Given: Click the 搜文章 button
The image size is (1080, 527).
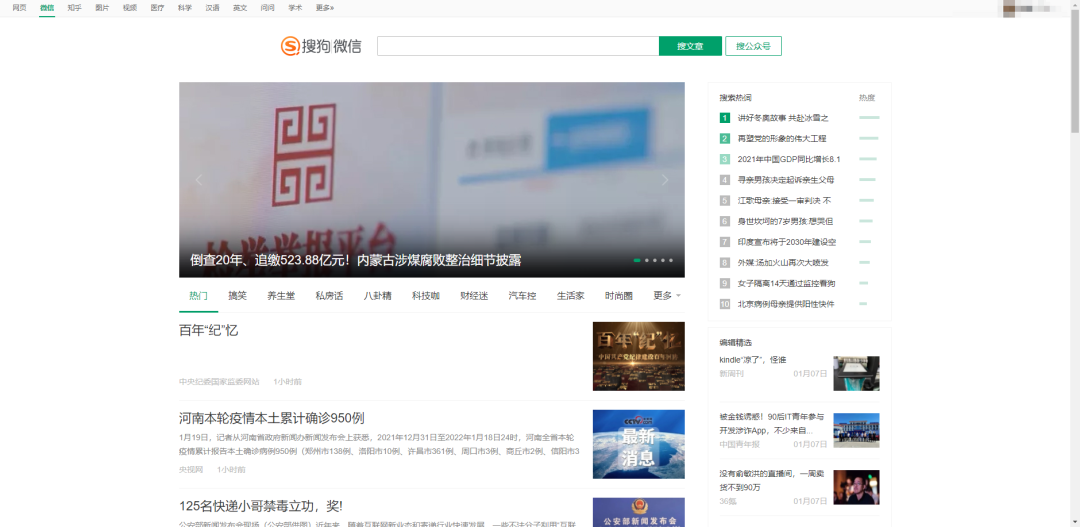Looking at the screenshot, I should (690, 46).
